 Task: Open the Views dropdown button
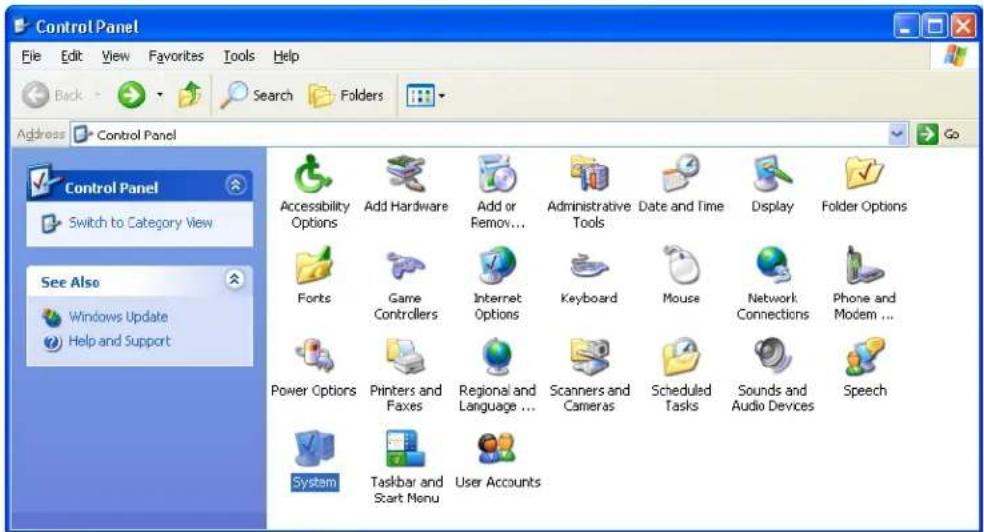426,95
